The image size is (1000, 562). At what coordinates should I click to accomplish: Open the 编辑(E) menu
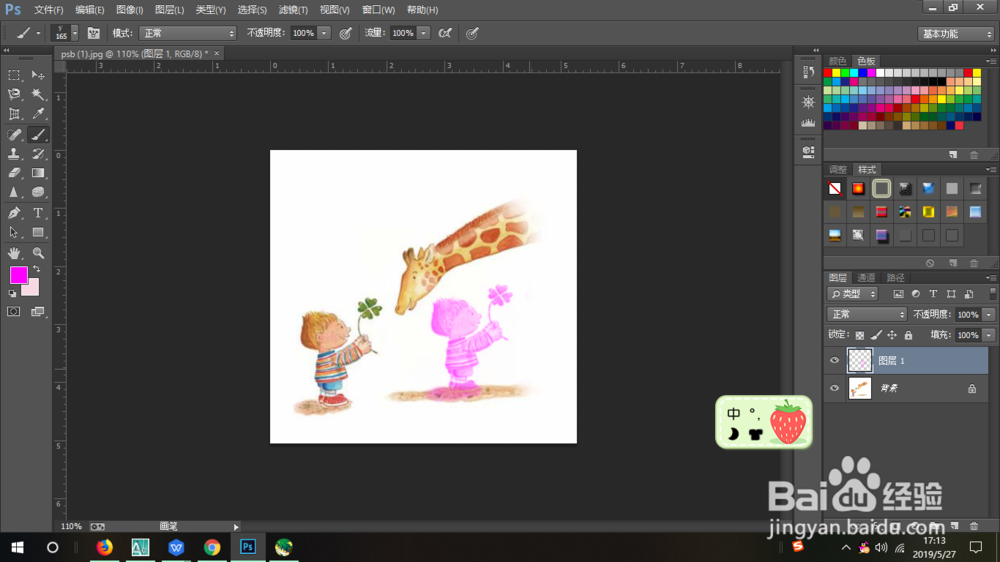click(x=89, y=10)
